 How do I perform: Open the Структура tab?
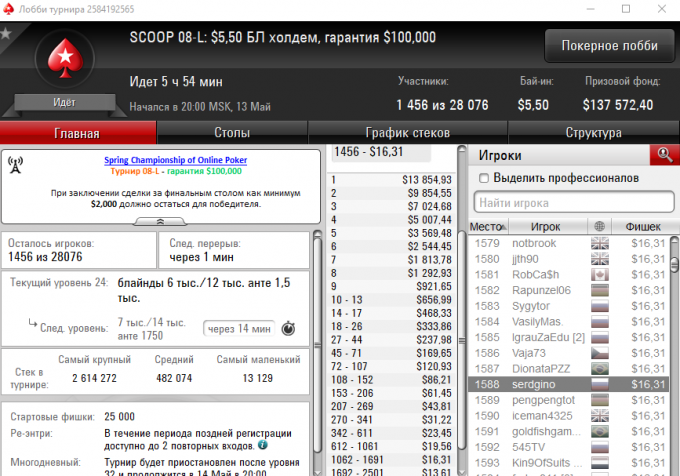click(594, 133)
